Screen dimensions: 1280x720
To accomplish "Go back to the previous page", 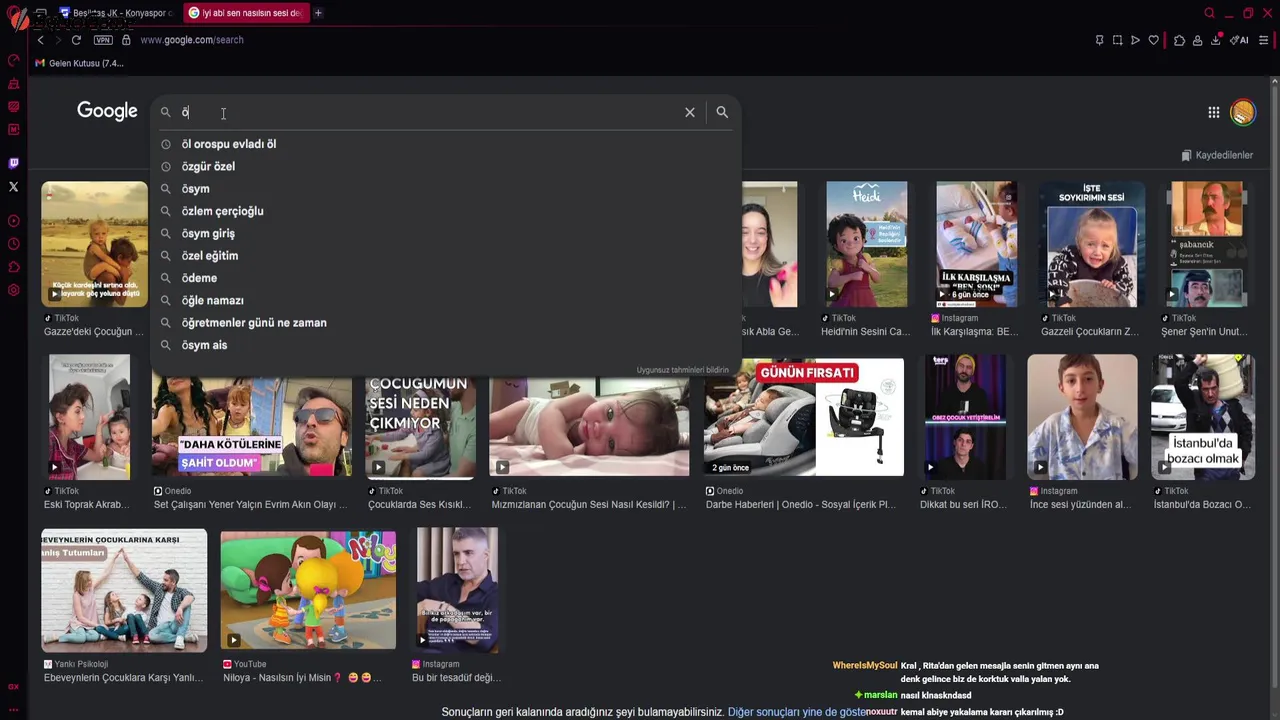I will coord(40,40).
